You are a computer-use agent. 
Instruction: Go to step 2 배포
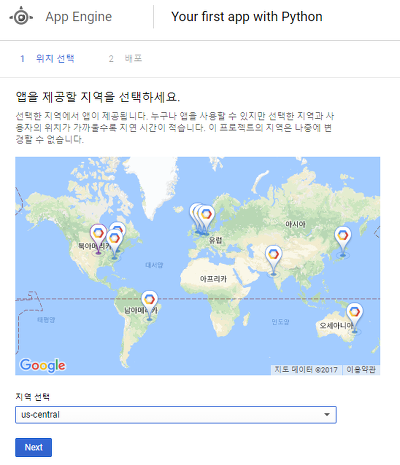coord(125,59)
